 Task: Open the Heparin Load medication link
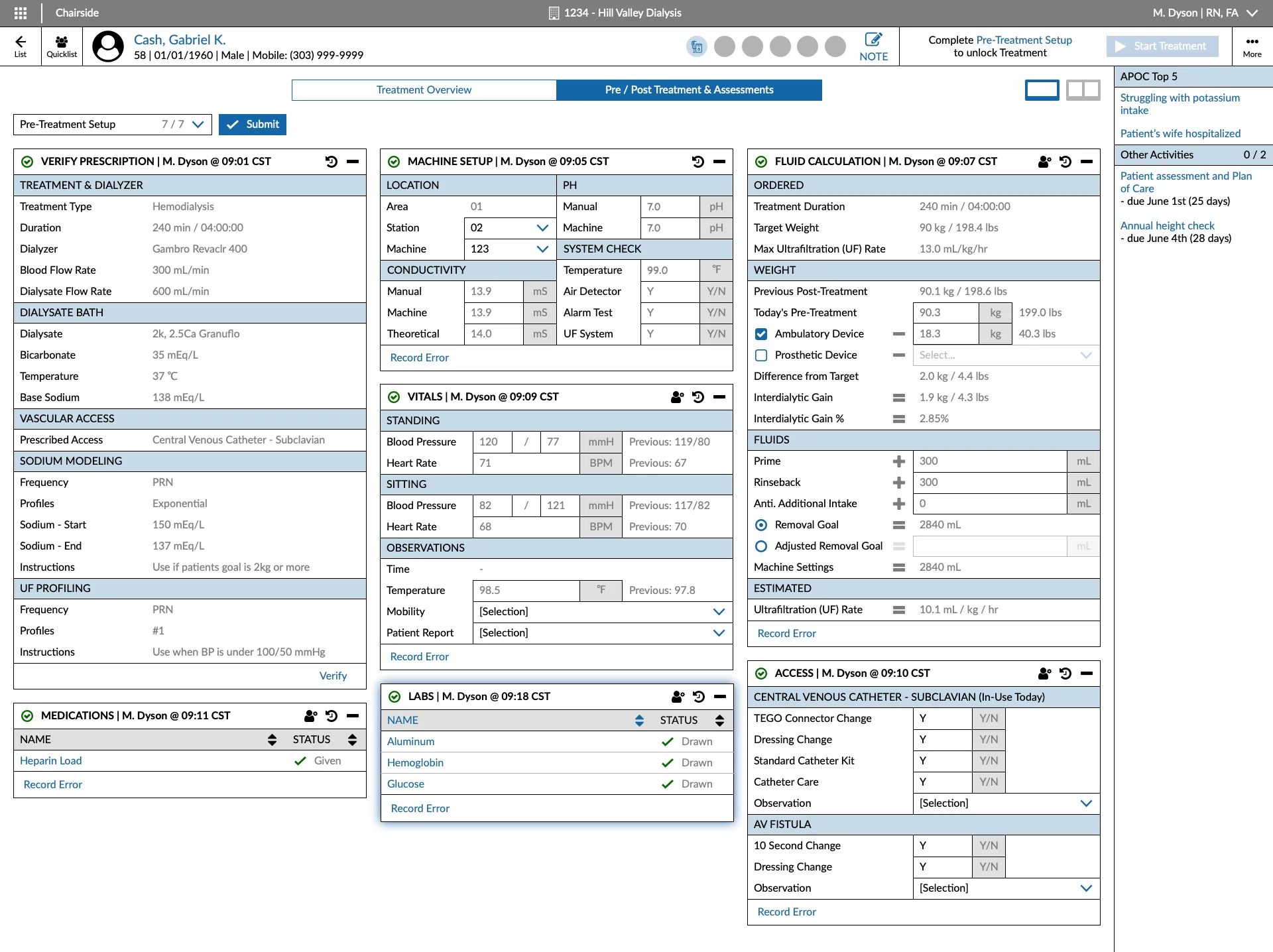click(50, 760)
